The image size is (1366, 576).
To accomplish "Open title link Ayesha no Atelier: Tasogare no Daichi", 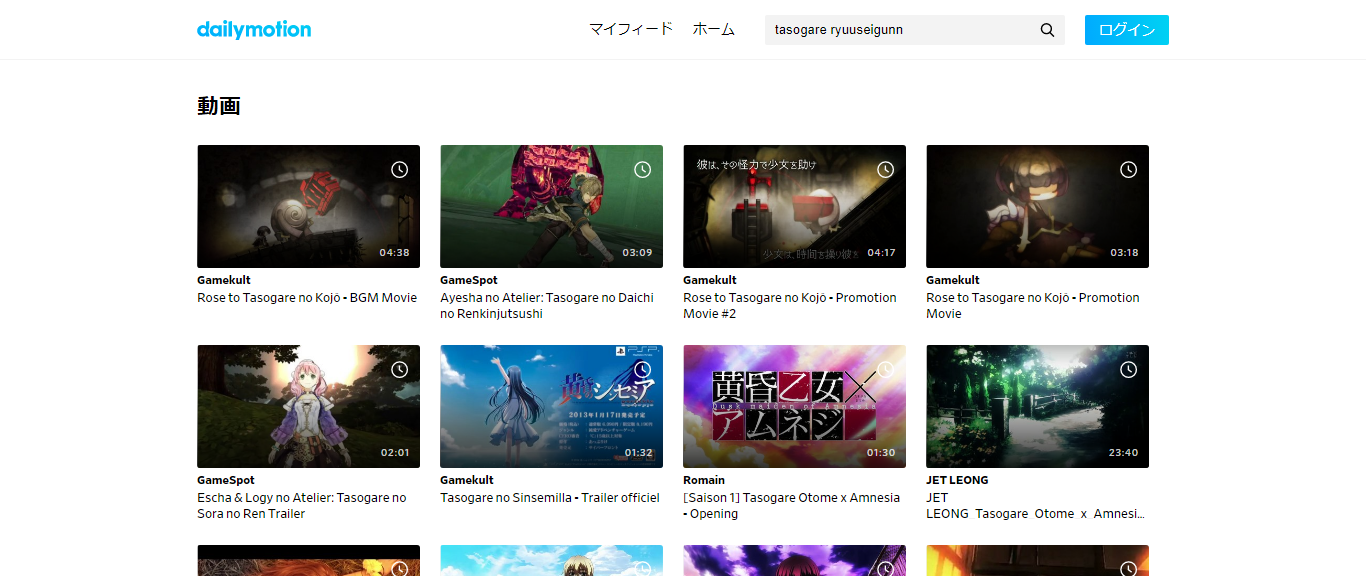I will 547,306.
